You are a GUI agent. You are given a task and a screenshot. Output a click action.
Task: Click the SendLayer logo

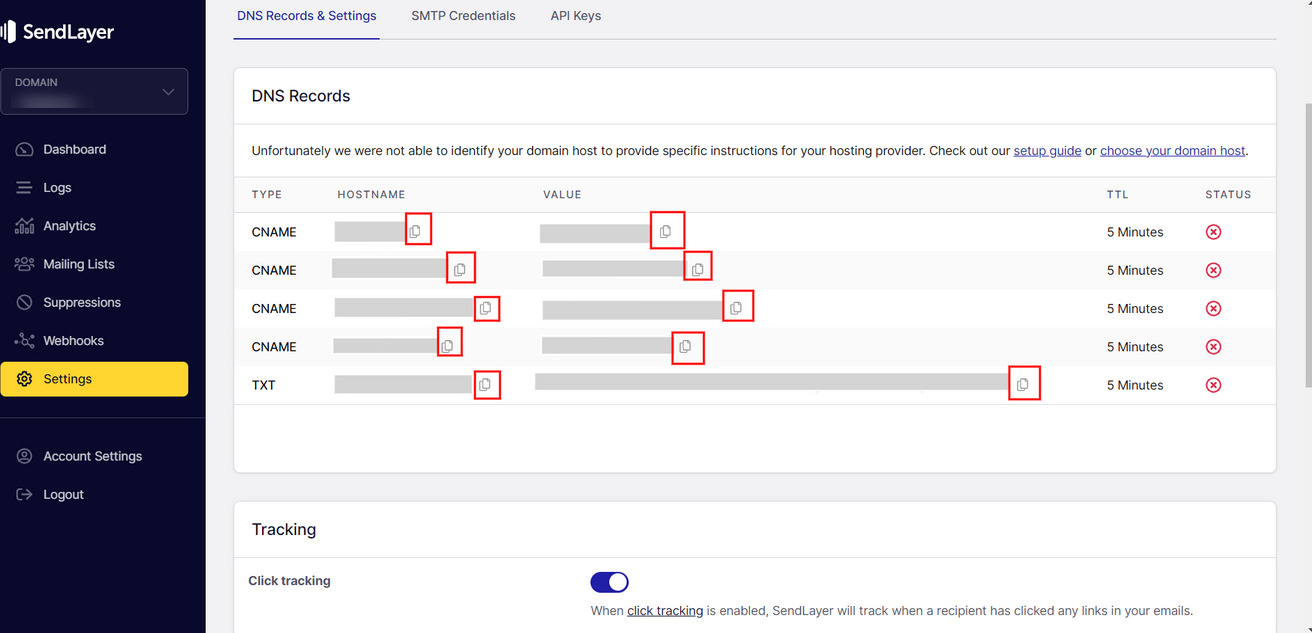click(x=58, y=32)
